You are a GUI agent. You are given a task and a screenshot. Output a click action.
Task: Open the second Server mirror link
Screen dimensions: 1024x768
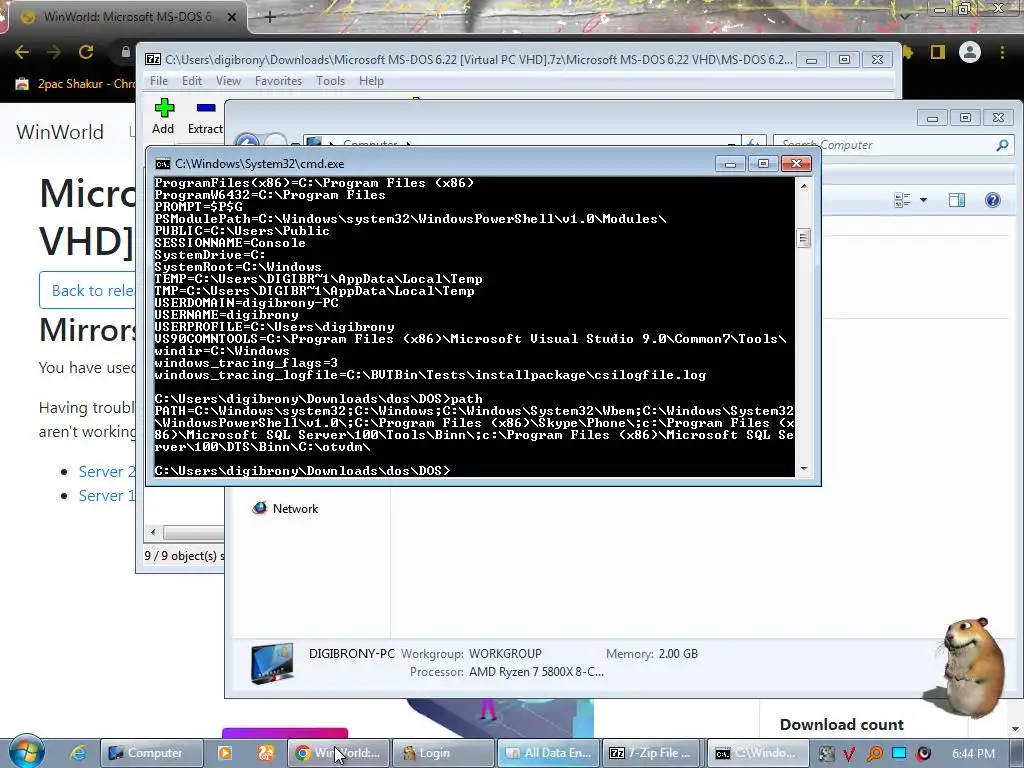point(107,496)
